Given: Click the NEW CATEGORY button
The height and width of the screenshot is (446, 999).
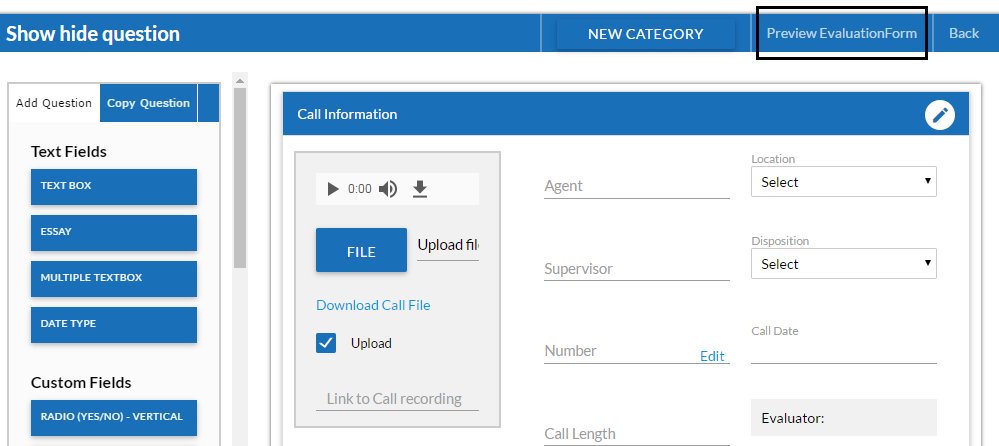Looking at the screenshot, I should click(645, 34).
